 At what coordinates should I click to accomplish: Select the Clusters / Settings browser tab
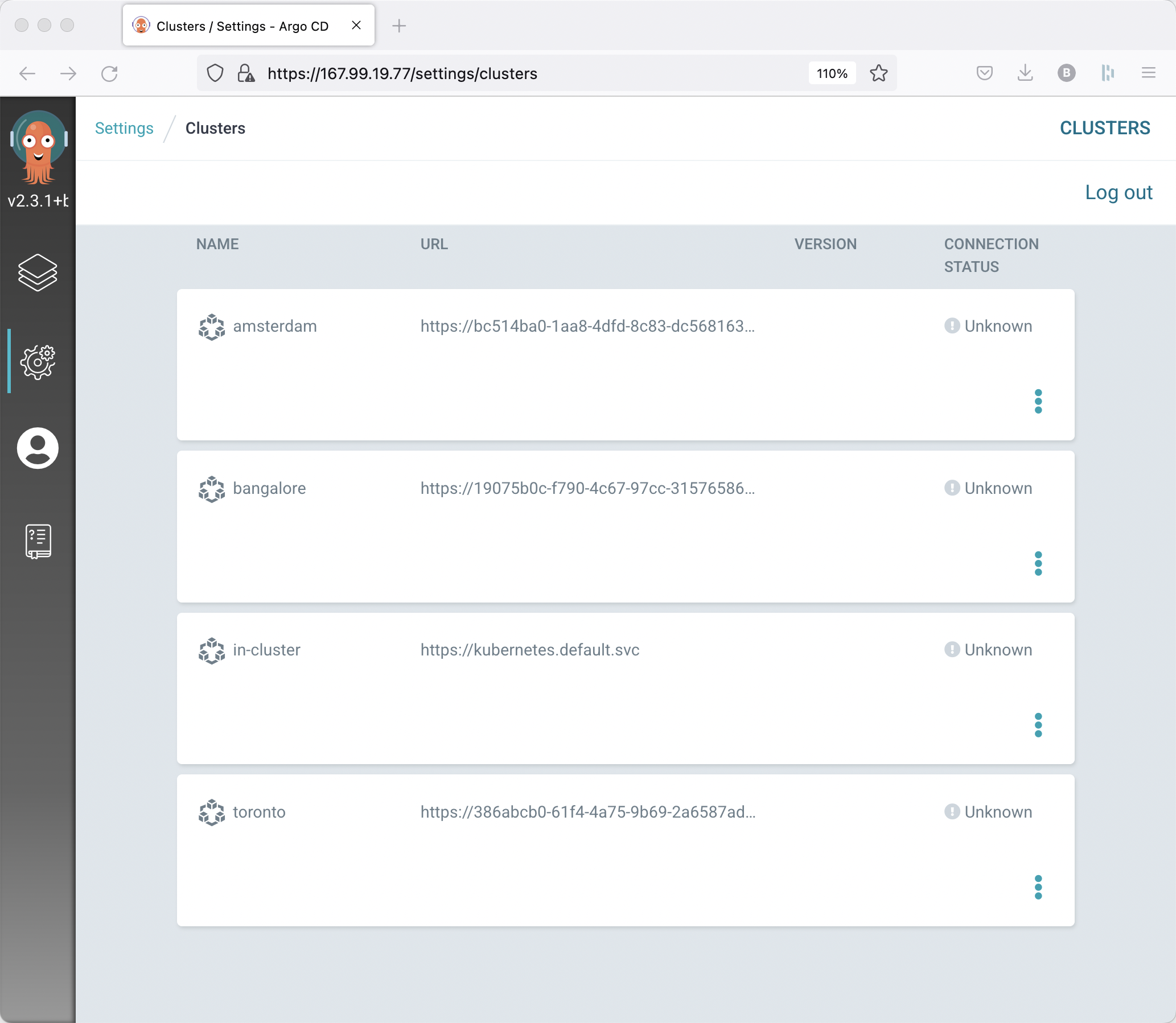pos(242,26)
